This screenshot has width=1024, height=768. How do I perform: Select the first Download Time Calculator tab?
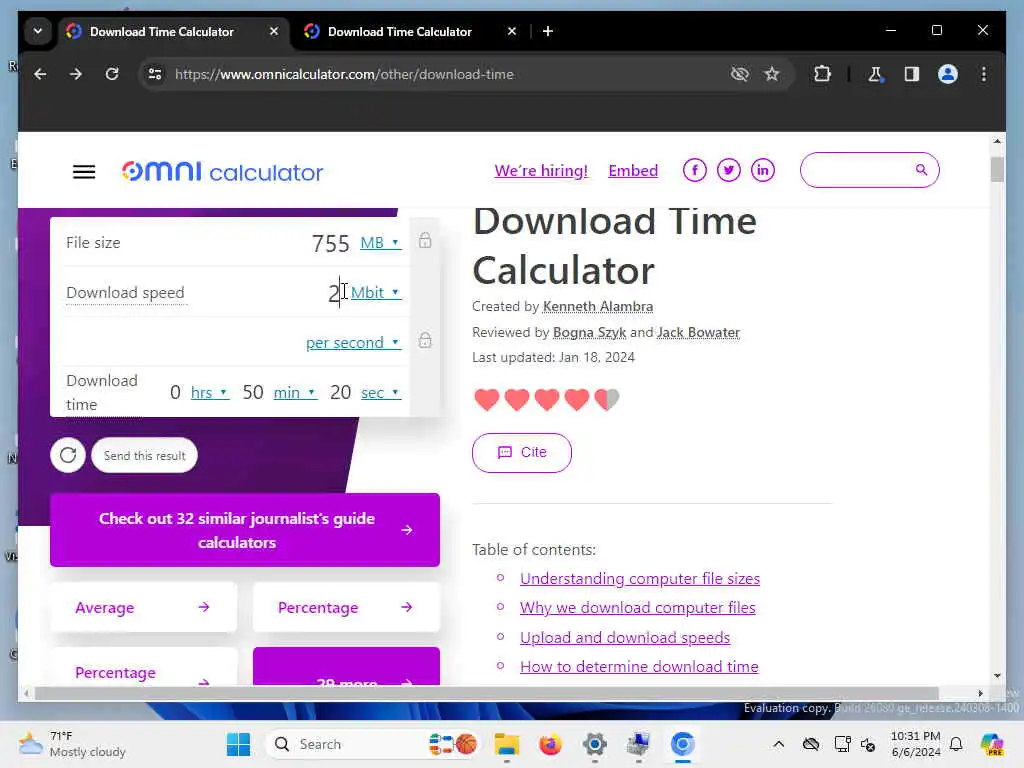pyautogui.click(x=162, y=31)
